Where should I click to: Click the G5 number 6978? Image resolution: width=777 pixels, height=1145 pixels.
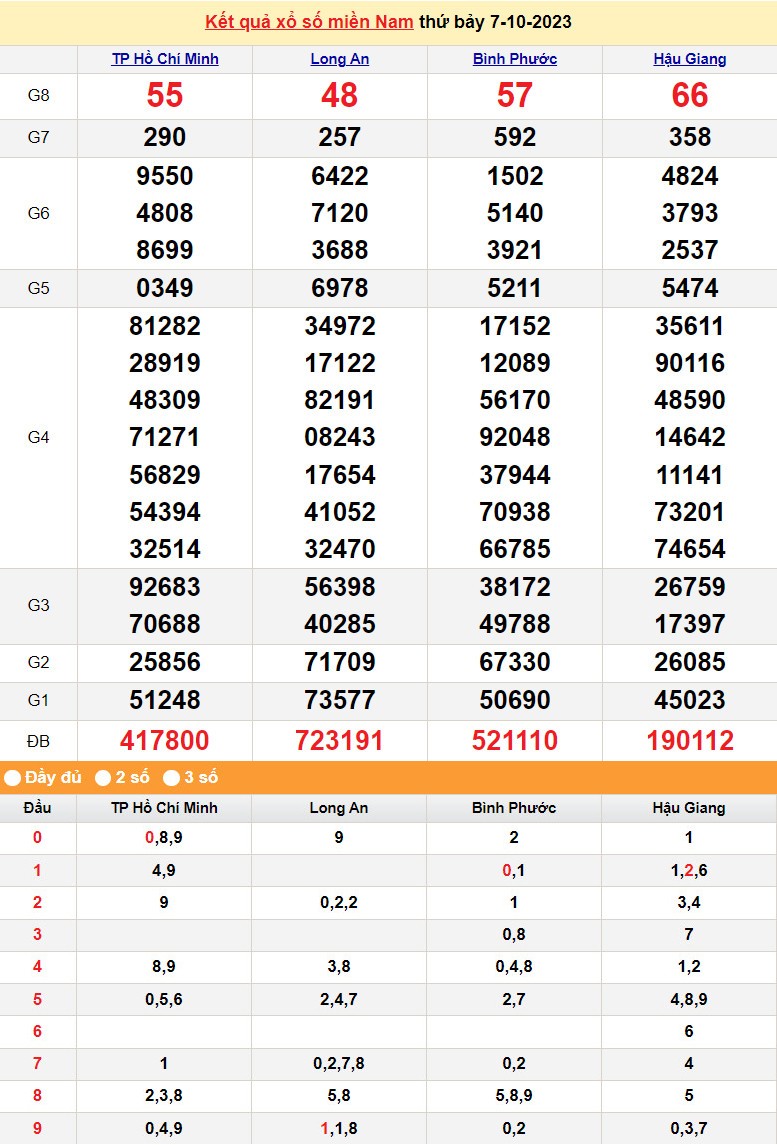(340, 288)
